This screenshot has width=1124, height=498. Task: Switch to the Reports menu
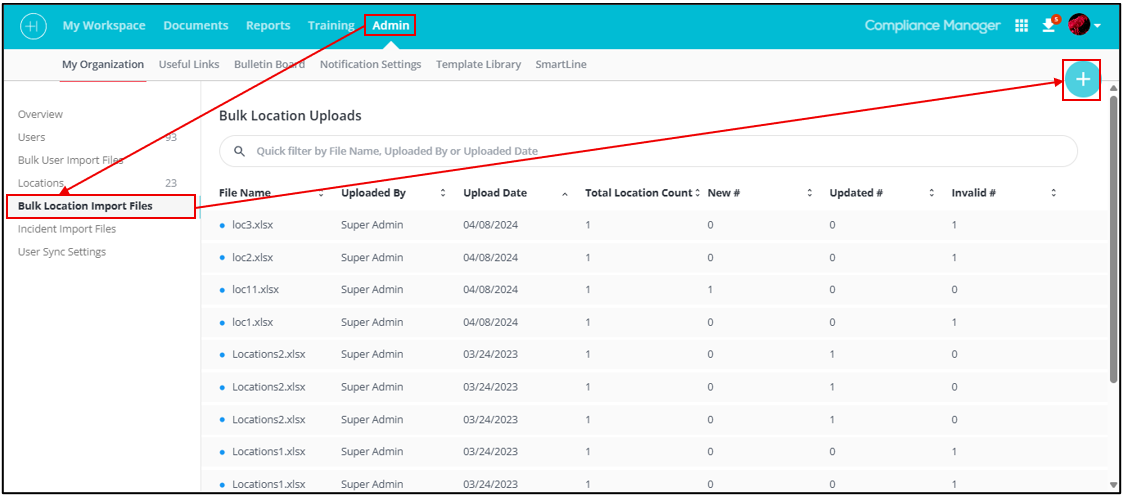(268, 26)
